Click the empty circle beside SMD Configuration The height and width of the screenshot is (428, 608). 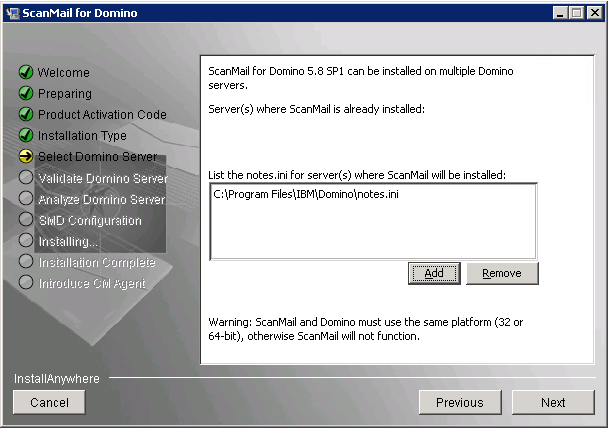tap(26, 219)
